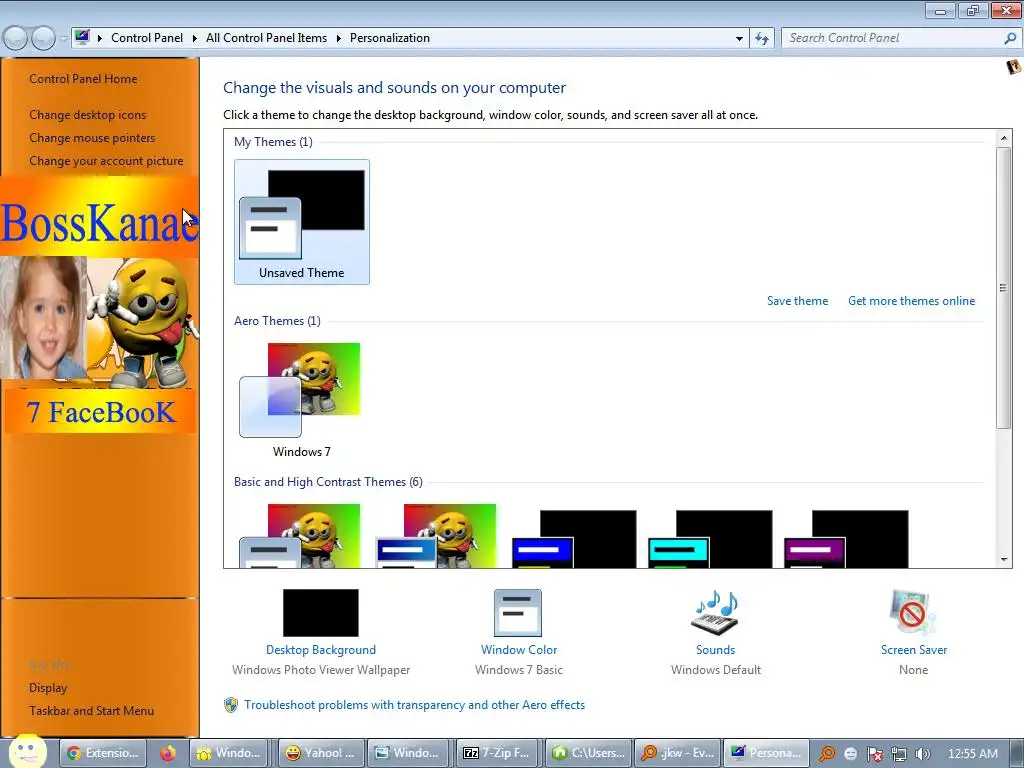Image resolution: width=1024 pixels, height=768 pixels.
Task: Click the Desktop Background link
Action: (x=321, y=650)
